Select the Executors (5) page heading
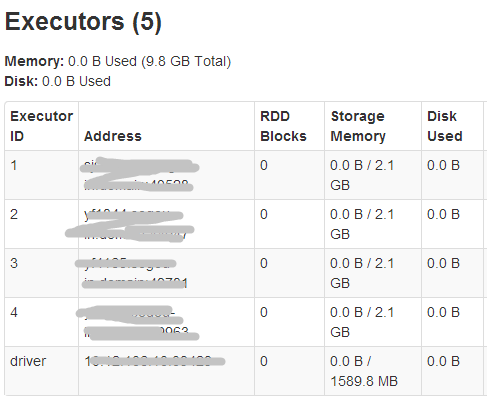Image resolution: width=489 pixels, height=399 pixels. pos(83,22)
